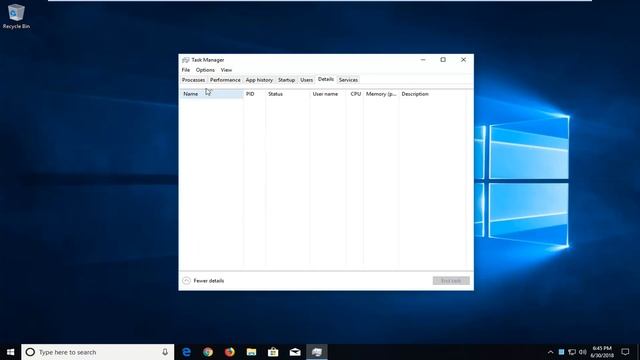Launch Firefox from taskbar

click(229, 352)
